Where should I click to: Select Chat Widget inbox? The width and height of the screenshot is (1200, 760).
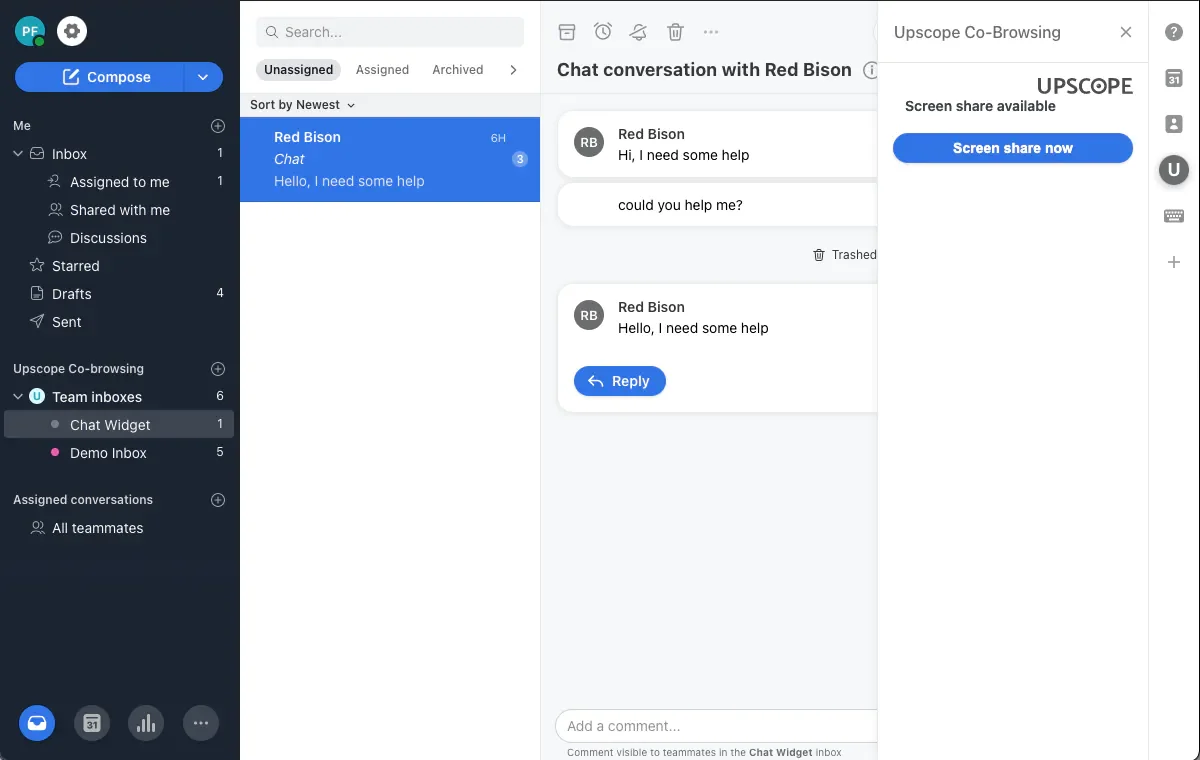click(x=119, y=425)
